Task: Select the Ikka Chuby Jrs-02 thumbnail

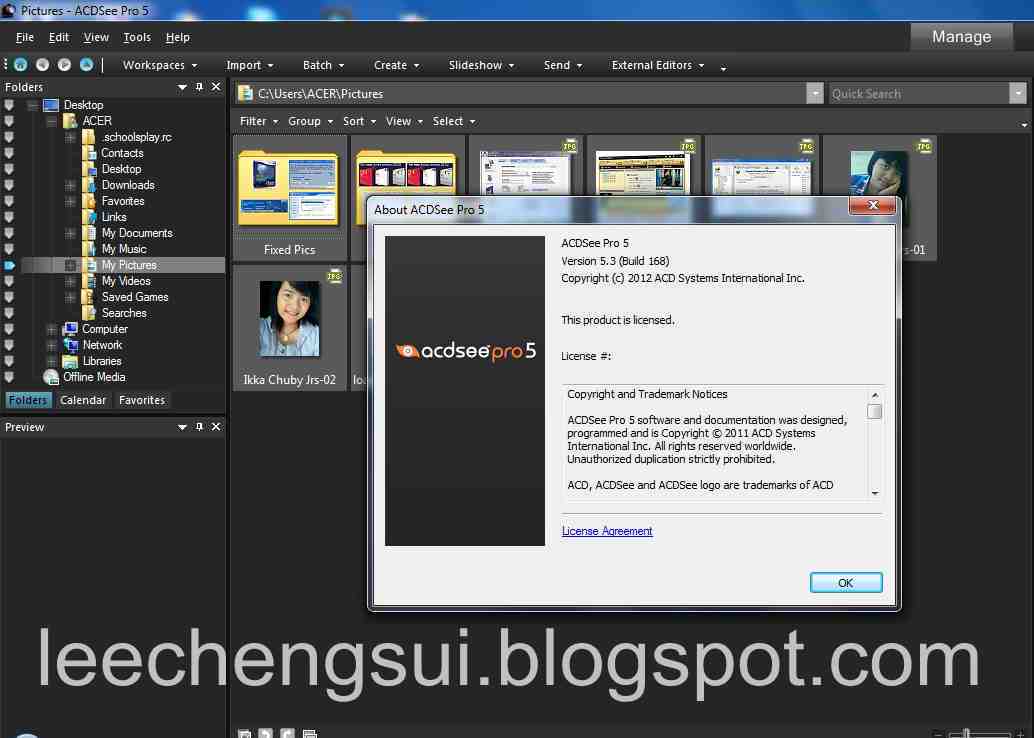Action: [289, 328]
